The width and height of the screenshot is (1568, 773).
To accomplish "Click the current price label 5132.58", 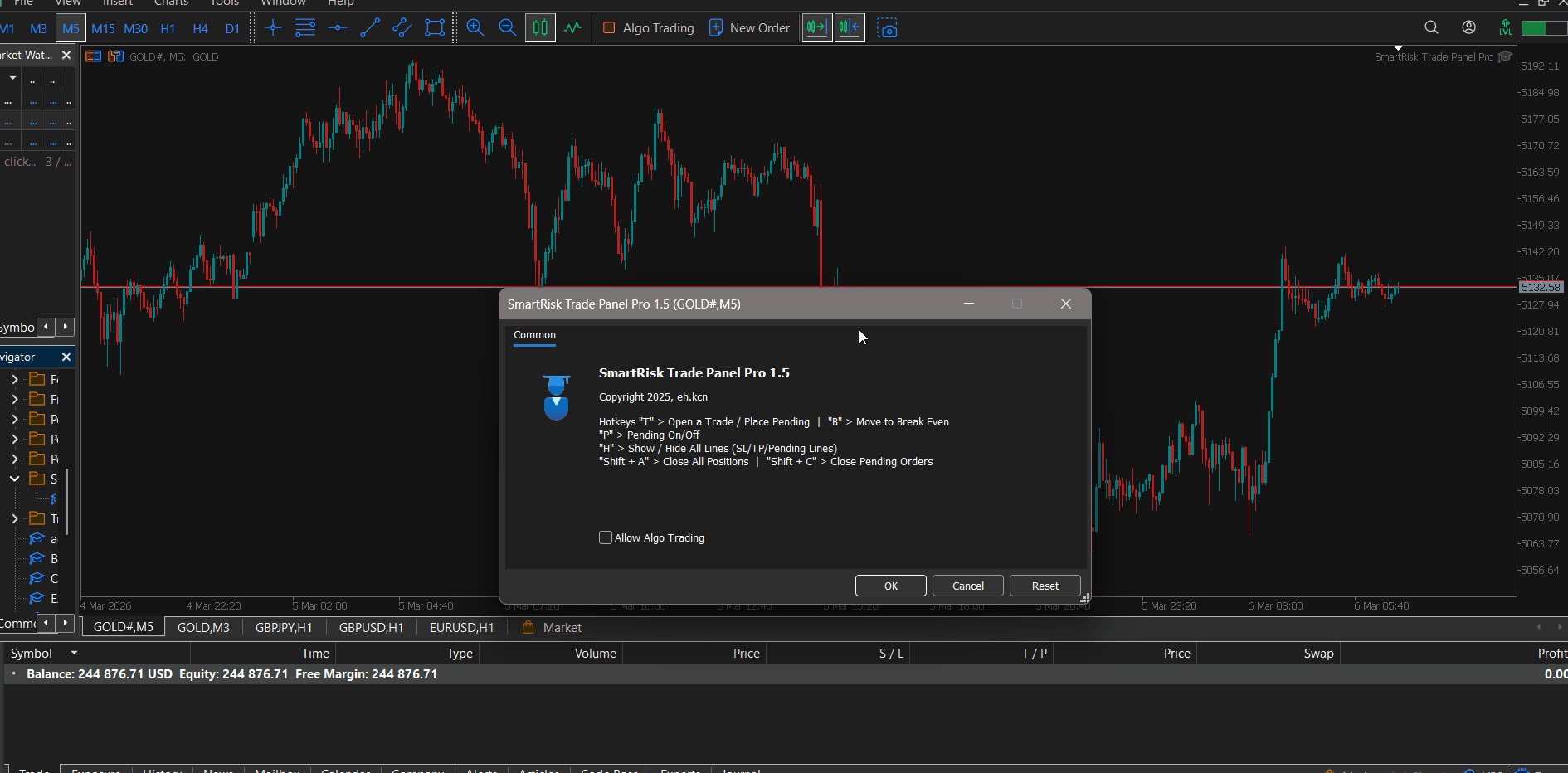I will tap(1541, 287).
